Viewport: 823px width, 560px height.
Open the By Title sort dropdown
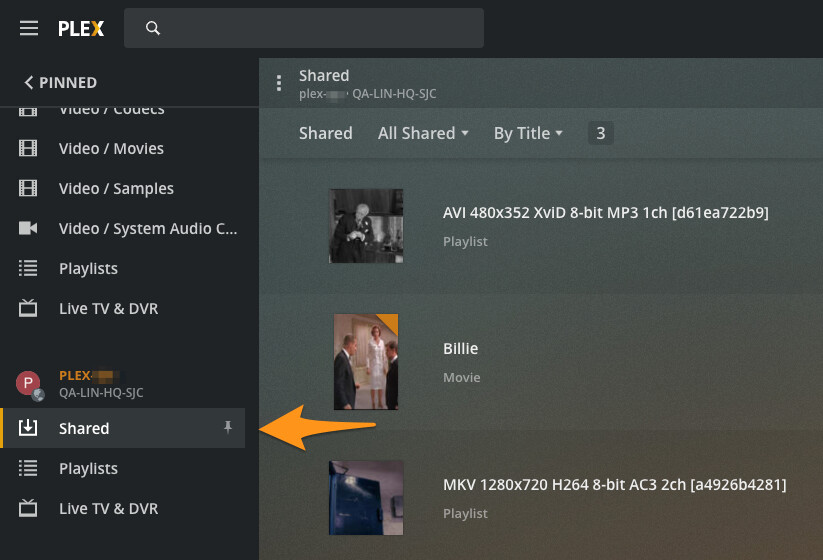pos(528,133)
